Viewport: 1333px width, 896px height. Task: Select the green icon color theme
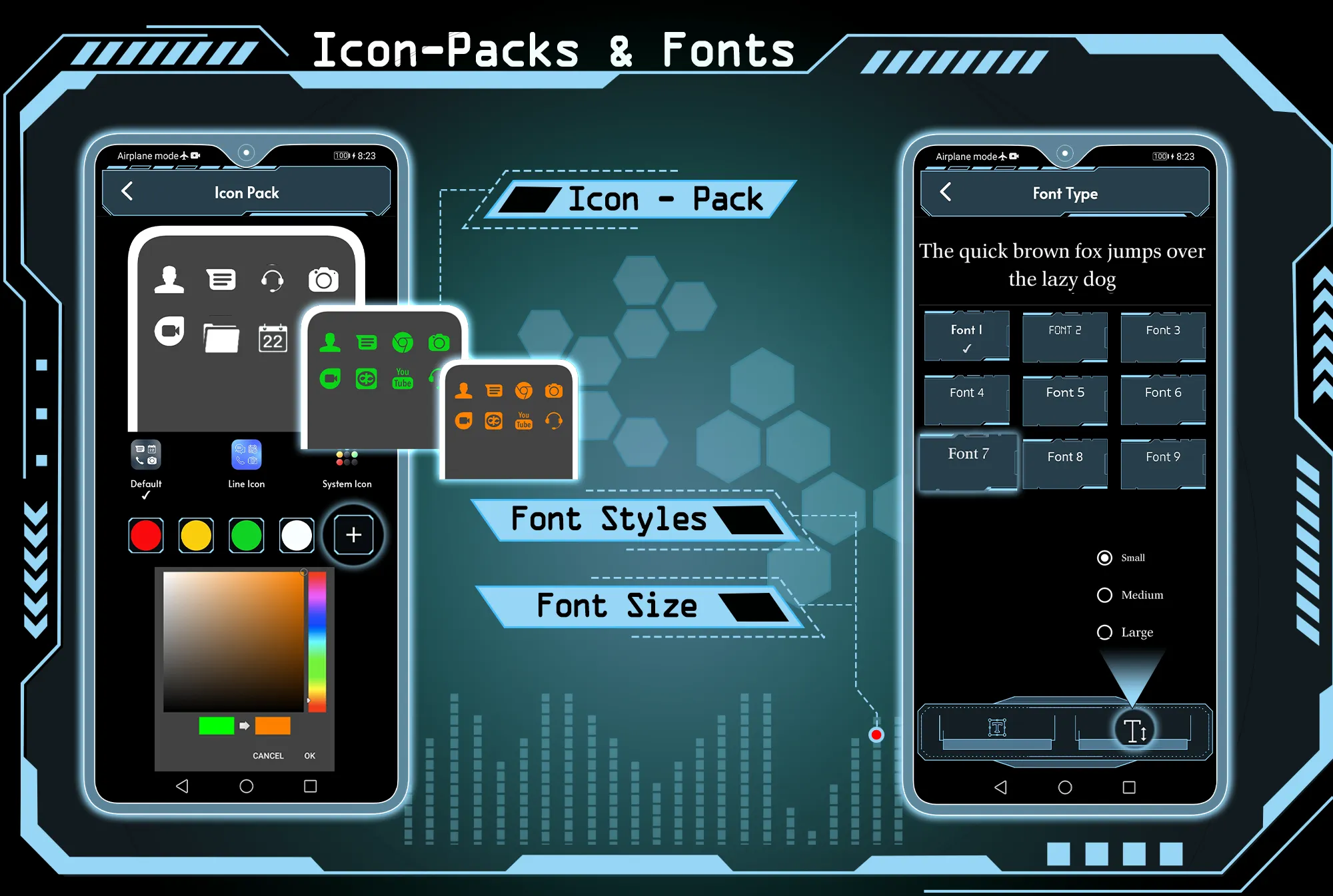point(247,534)
